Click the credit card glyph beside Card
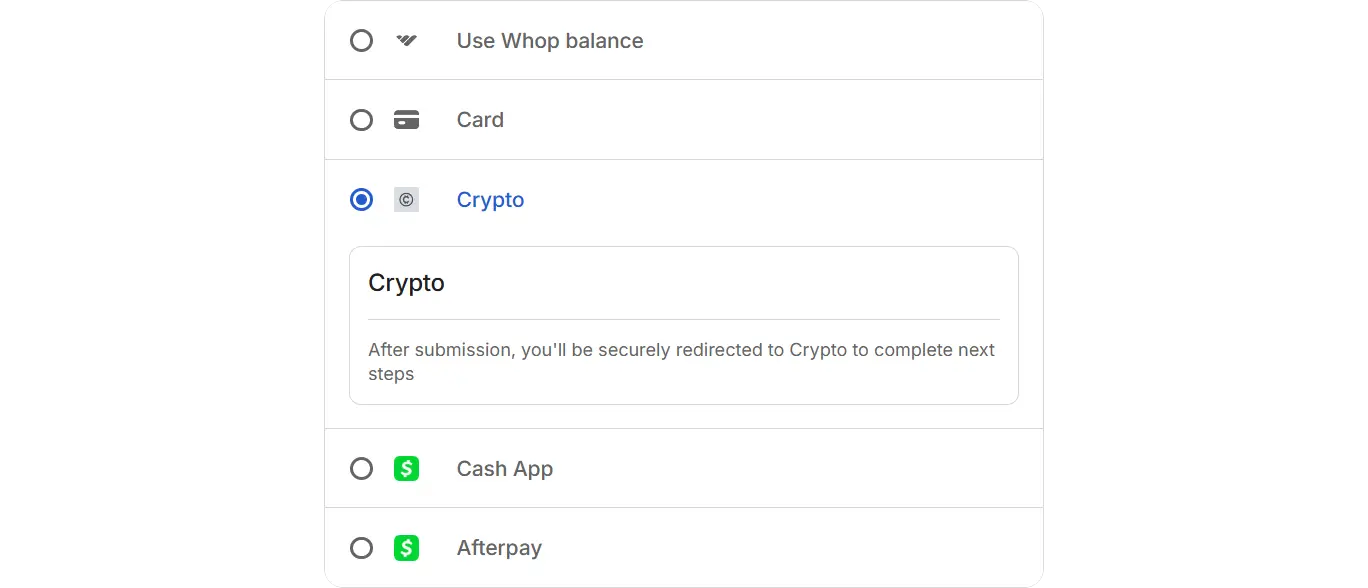This screenshot has height=588, width=1368. (x=406, y=119)
